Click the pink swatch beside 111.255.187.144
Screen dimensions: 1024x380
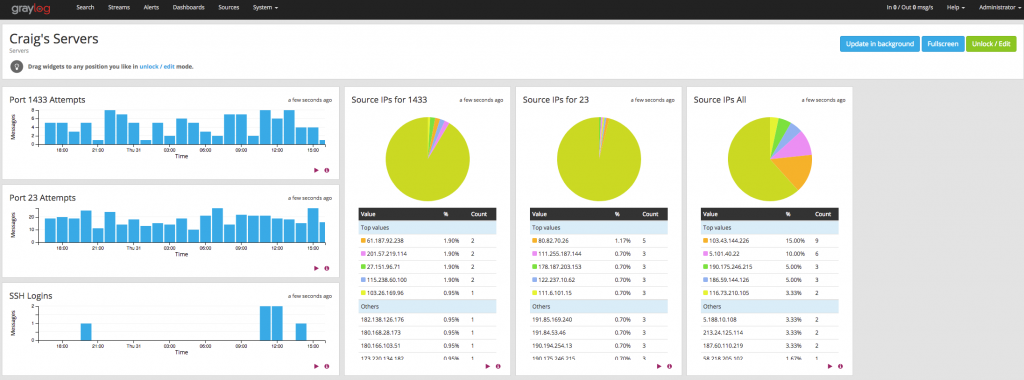[534, 253]
